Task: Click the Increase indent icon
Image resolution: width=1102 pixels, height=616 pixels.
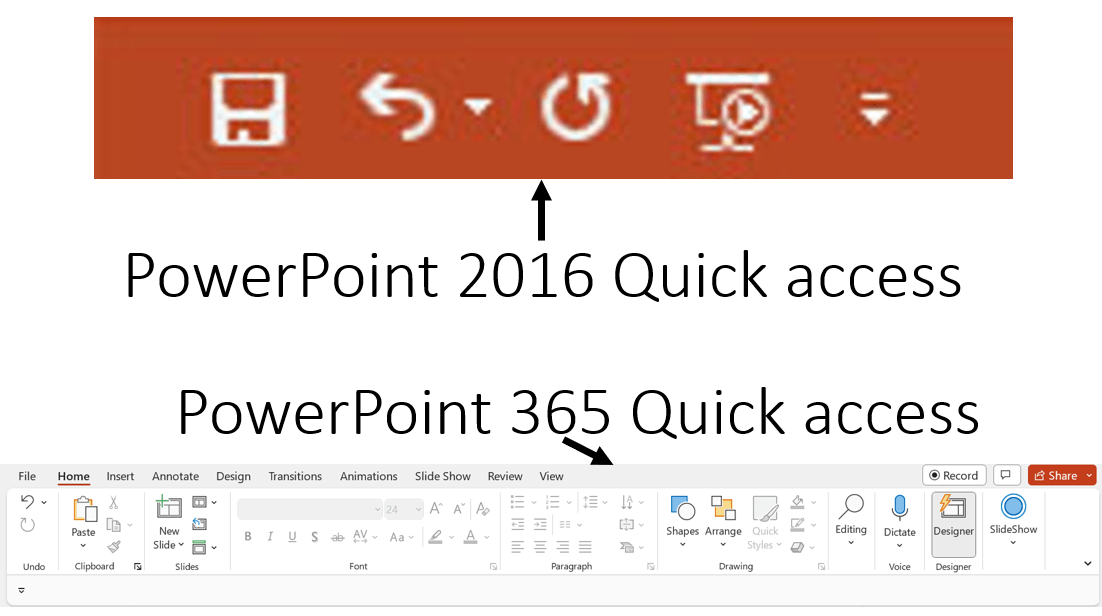Action: click(x=540, y=524)
